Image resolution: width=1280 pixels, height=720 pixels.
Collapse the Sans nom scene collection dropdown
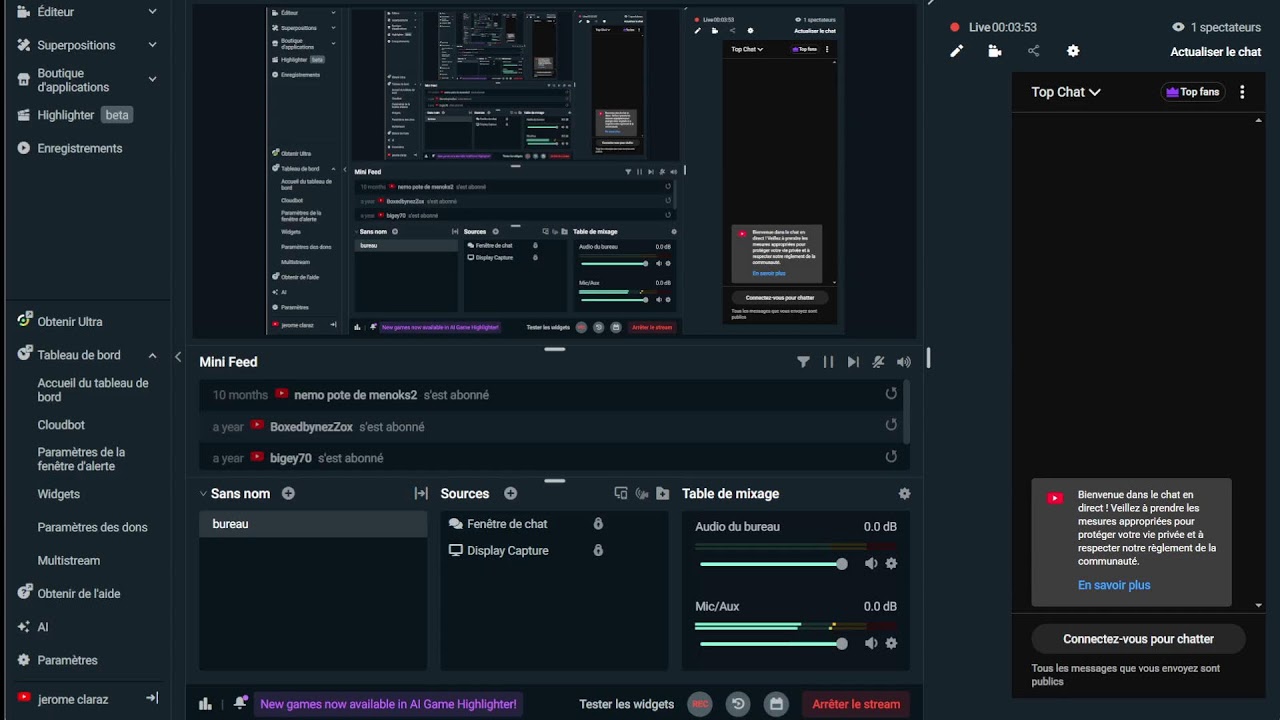[x=203, y=494]
